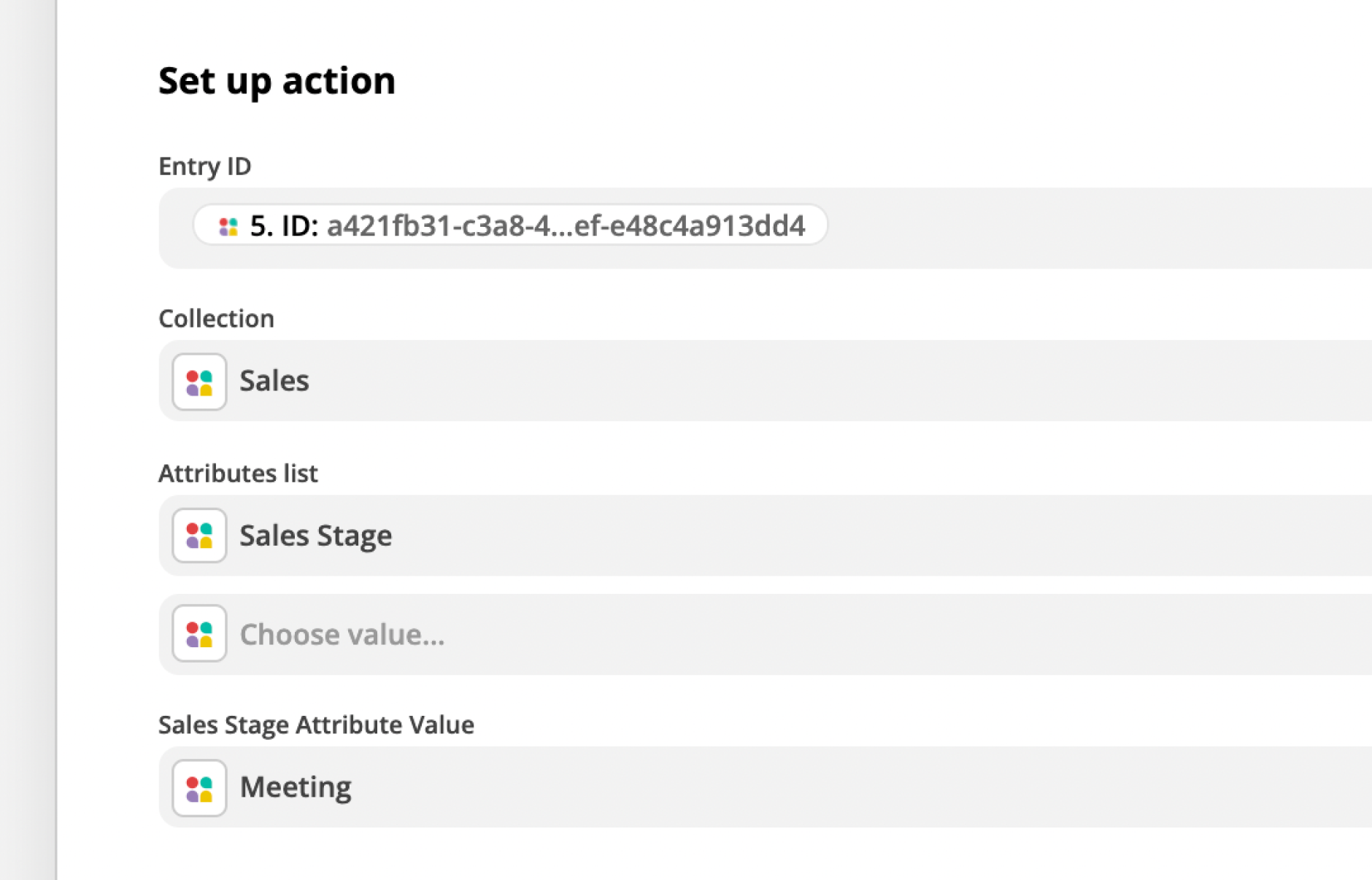Click the small app icon inside the Entry ID pill
Image resolution: width=1372 pixels, height=880 pixels.
click(x=228, y=227)
